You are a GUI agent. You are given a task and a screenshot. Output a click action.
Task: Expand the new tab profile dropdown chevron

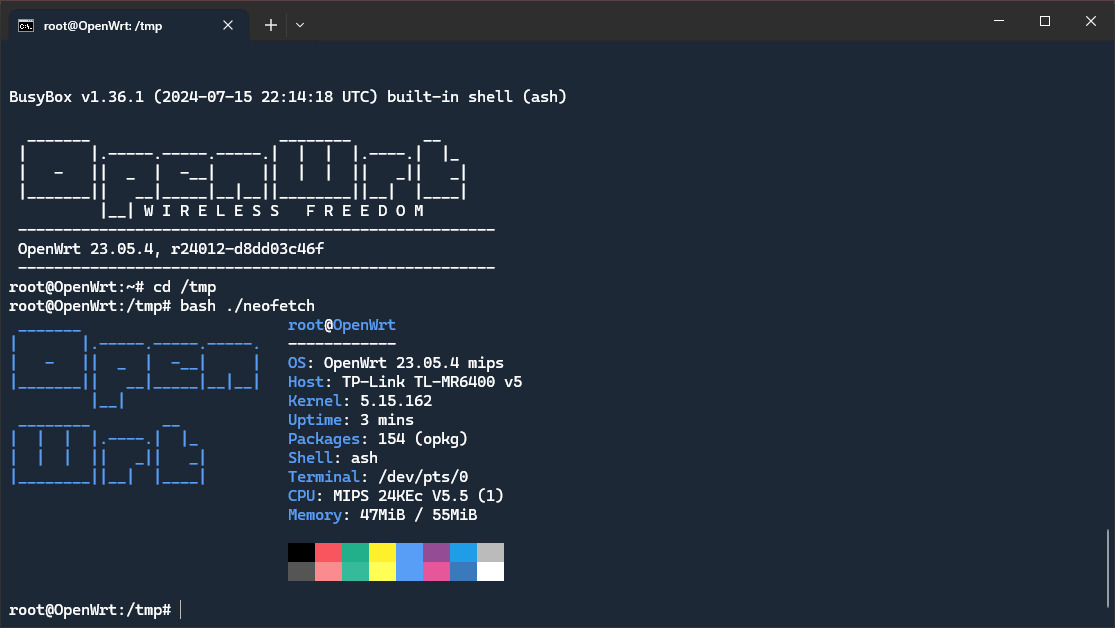point(300,25)
